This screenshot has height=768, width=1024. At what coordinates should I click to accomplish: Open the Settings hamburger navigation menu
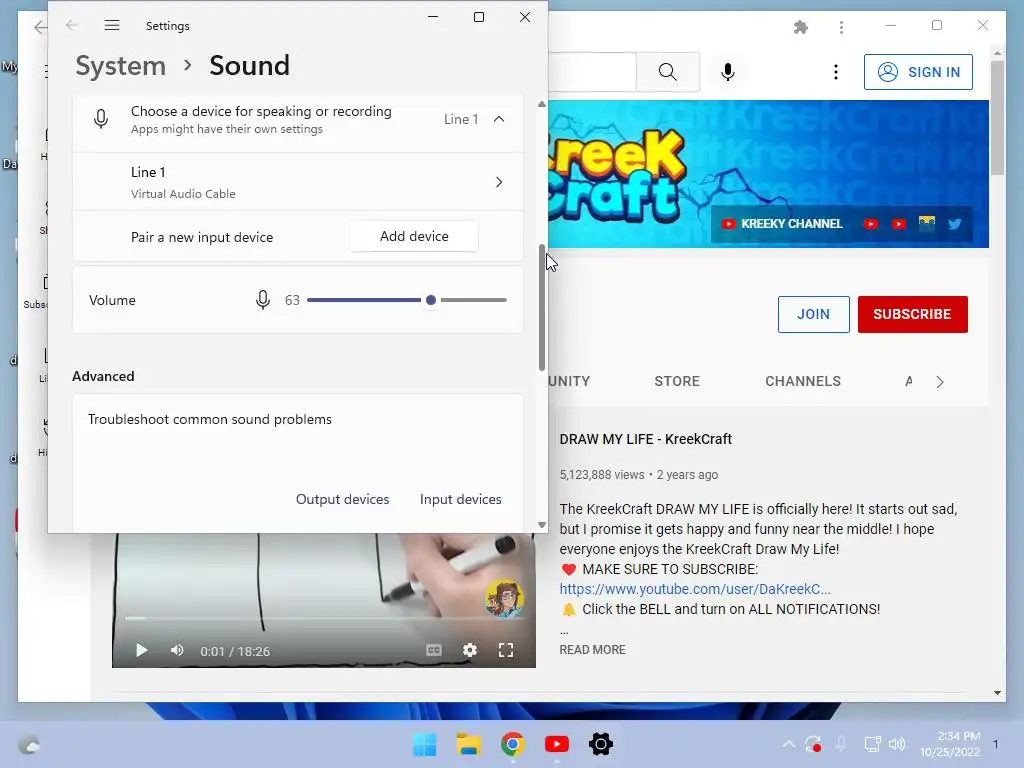pos(112,25)
